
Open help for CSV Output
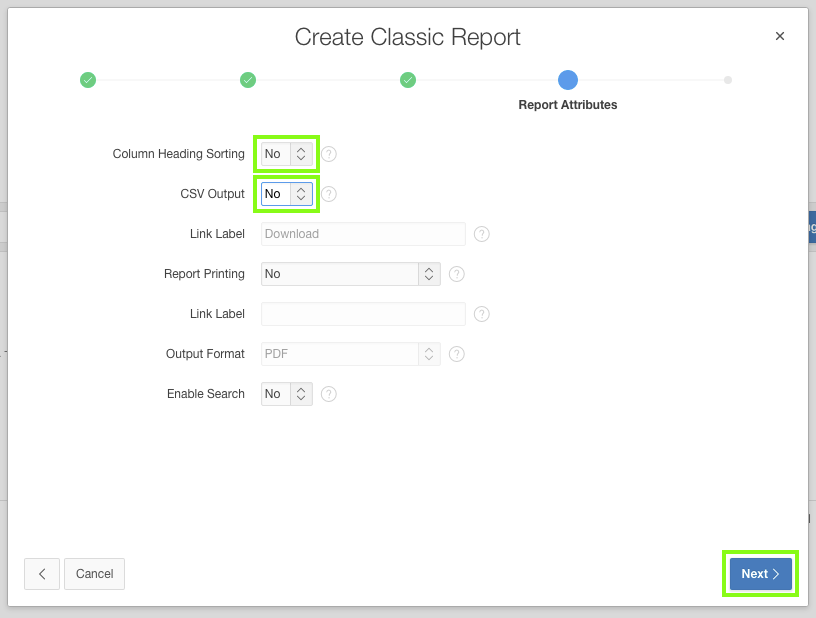(328, 194)
